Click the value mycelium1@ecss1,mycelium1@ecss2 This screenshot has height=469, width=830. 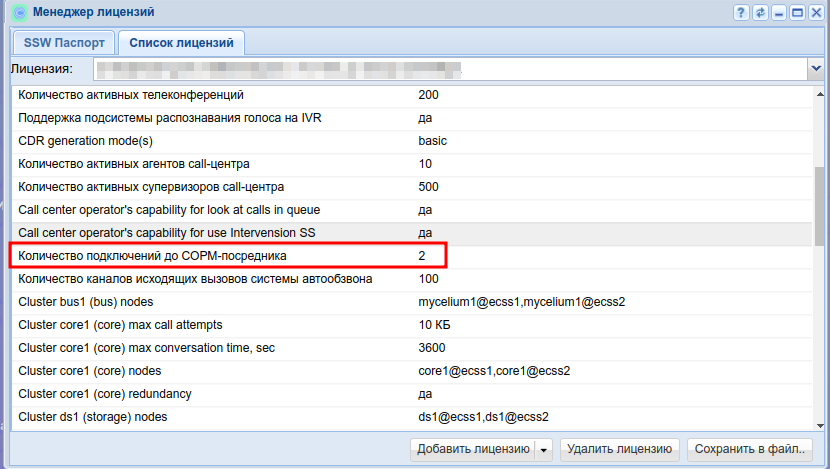[521, 302]
